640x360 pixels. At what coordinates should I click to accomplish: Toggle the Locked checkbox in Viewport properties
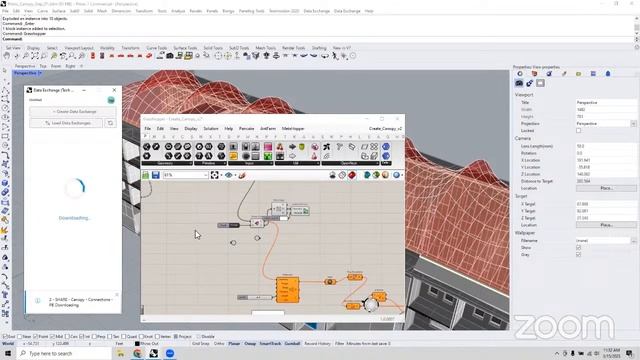click(x=578, y=131)
